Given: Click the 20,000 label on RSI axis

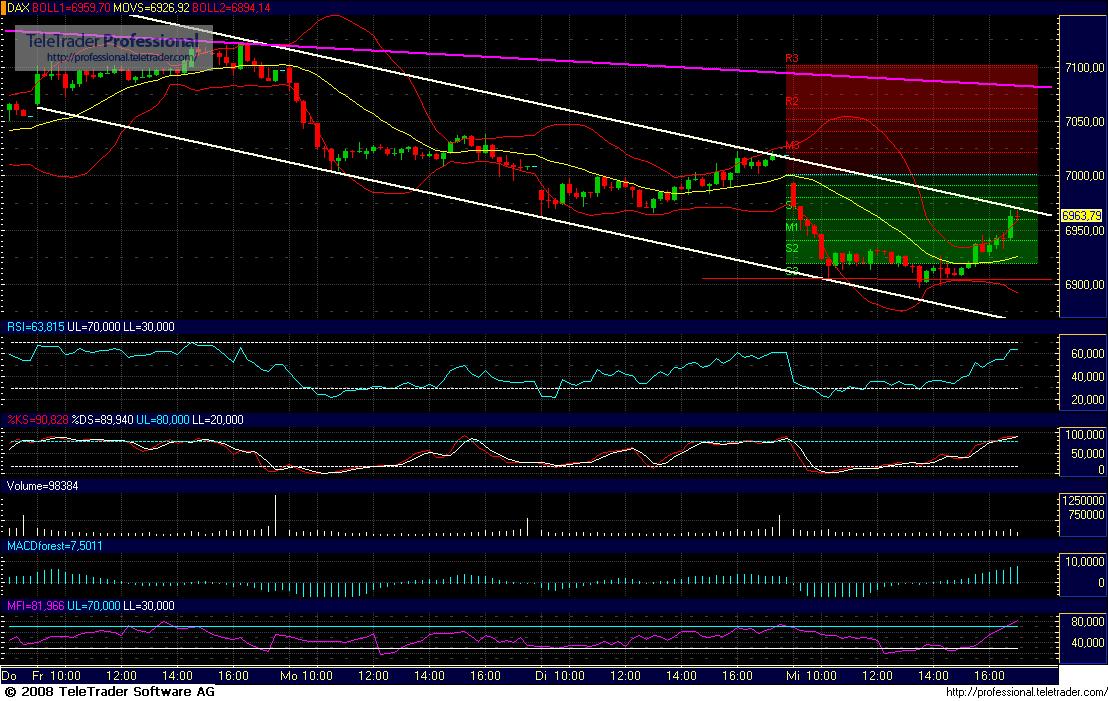Looking at the screenshot, I should tap(1088, 400).
